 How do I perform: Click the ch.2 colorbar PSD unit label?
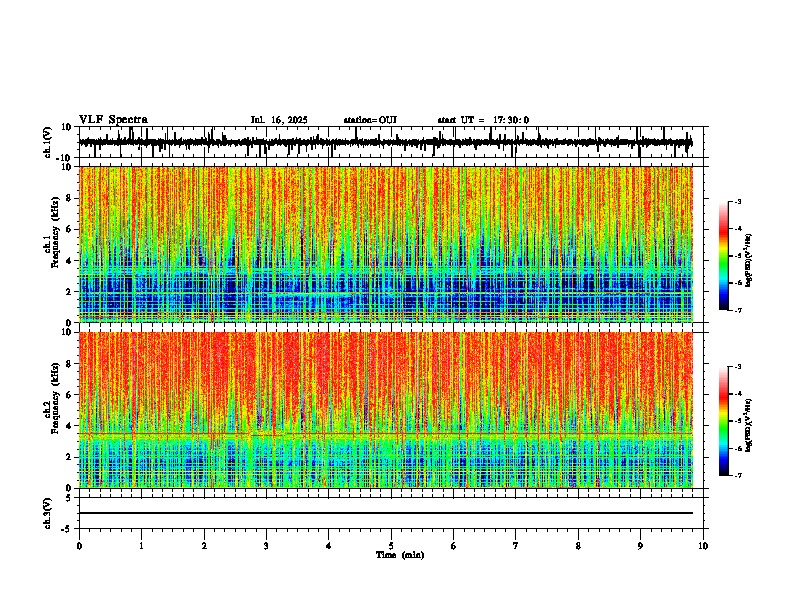[748, 425]
